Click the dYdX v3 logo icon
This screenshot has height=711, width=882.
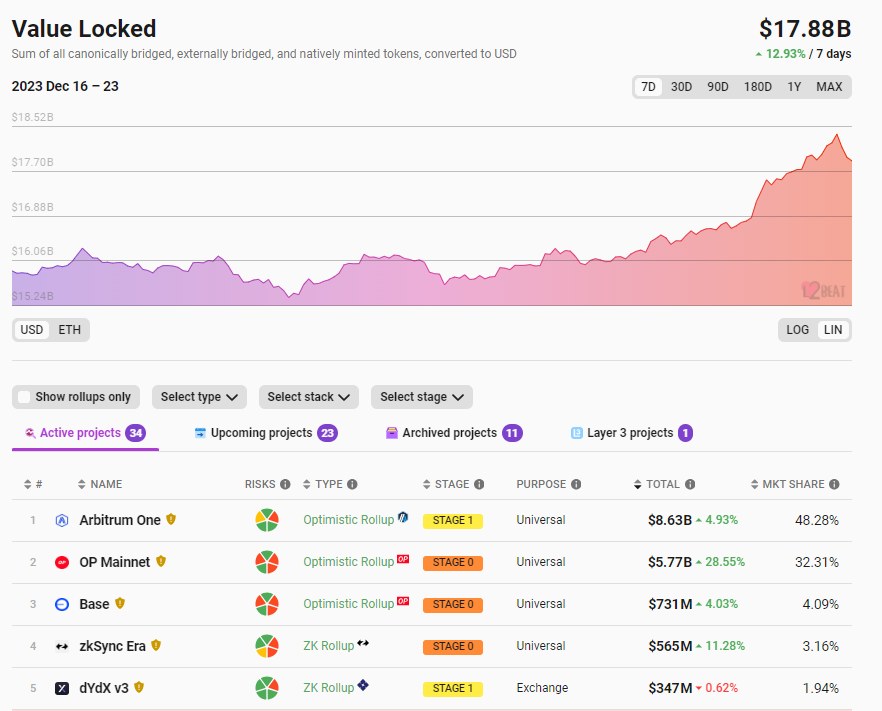click(x=62, y=688)
